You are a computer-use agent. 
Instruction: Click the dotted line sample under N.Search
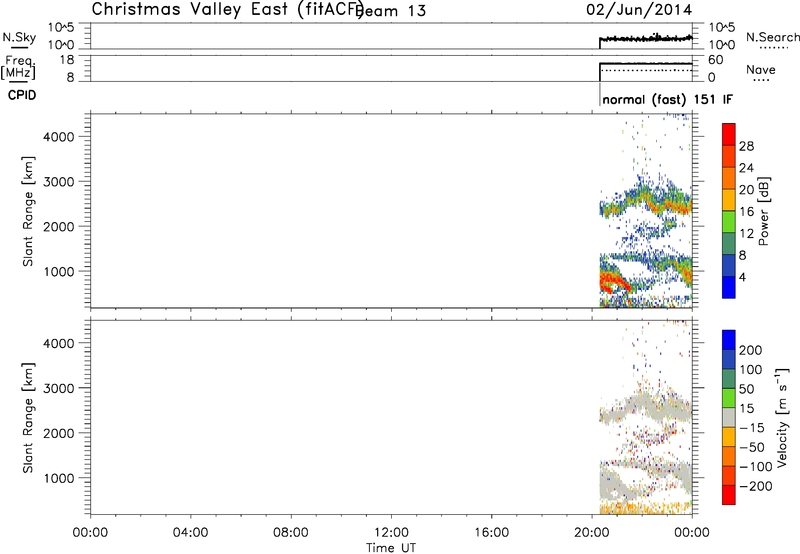[x=774, y=48]
